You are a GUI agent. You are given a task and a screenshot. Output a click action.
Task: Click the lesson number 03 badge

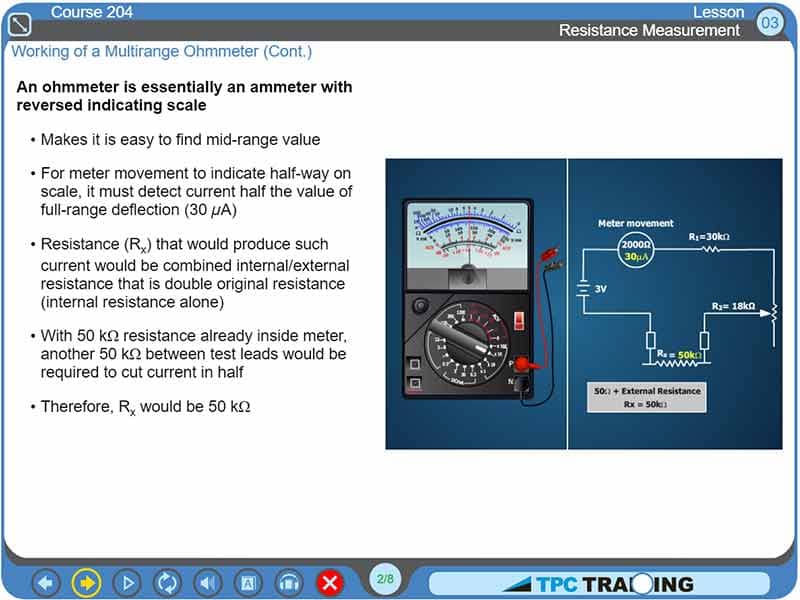click(769, 22)
